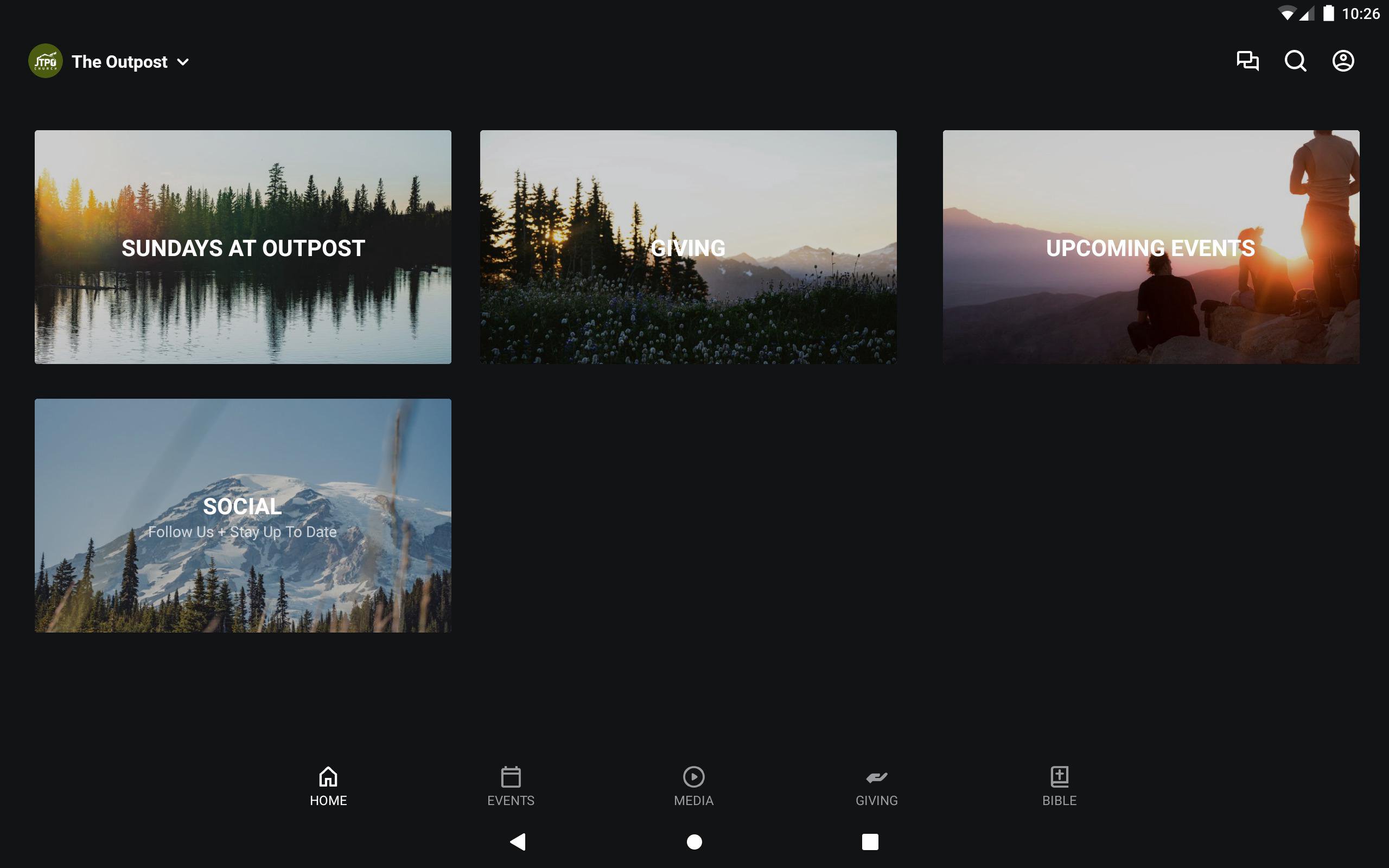
Task: Tap the JTPO Church logo
Action: point(46,61)
